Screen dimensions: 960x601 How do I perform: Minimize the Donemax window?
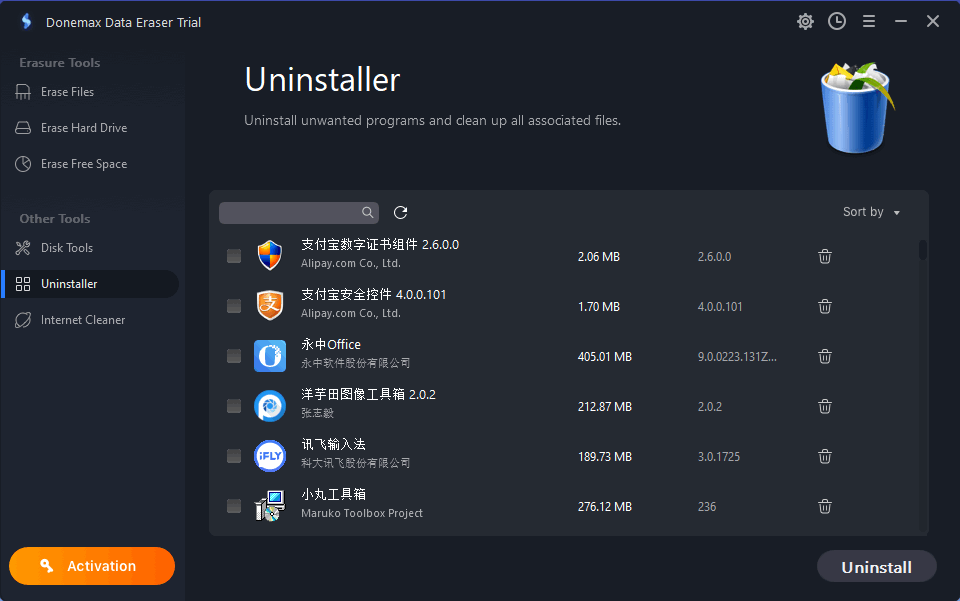click(901, 21)
